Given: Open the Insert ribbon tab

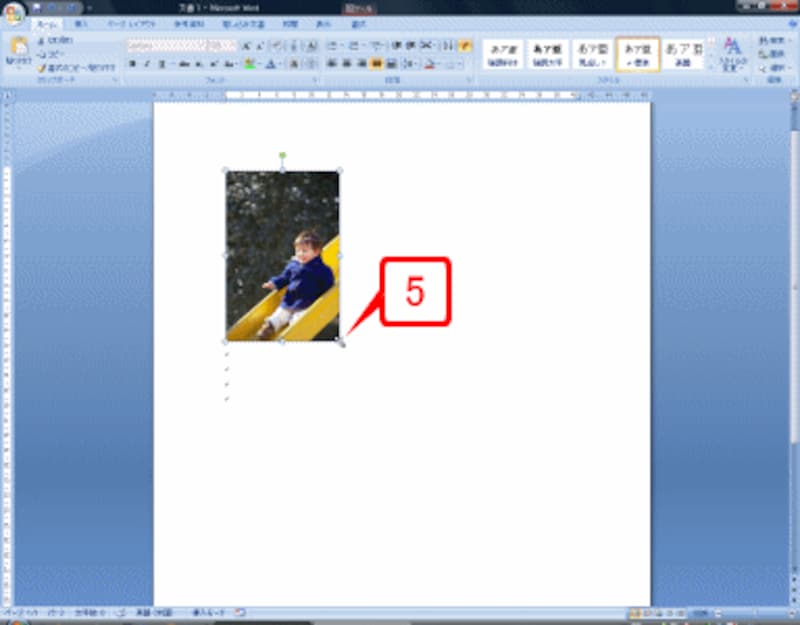Looking at the screenshot, I should (x=82, y=23).
